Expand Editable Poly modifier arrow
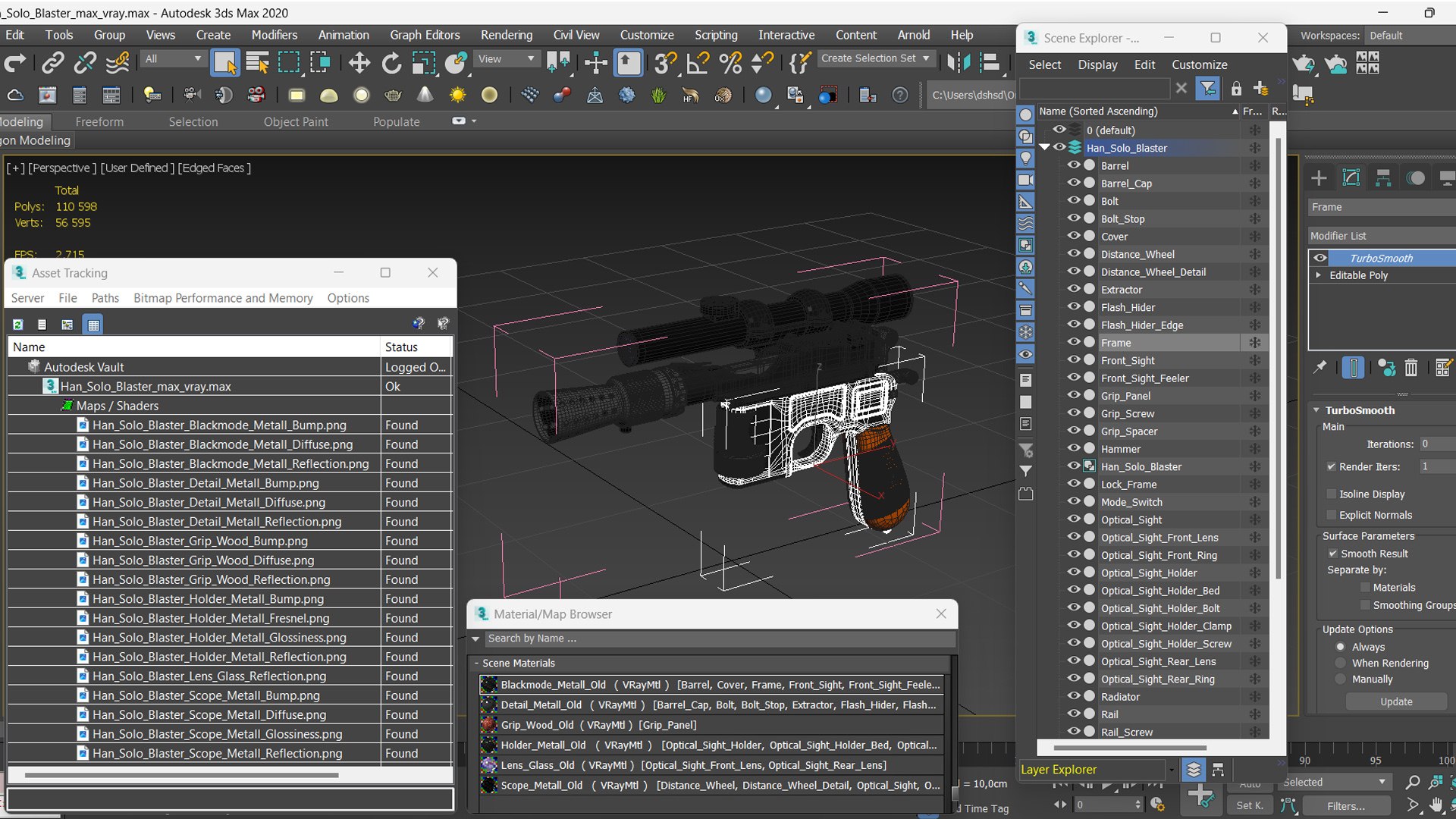Viewport: 1456px width, 819px height. tap(1319, 275)
